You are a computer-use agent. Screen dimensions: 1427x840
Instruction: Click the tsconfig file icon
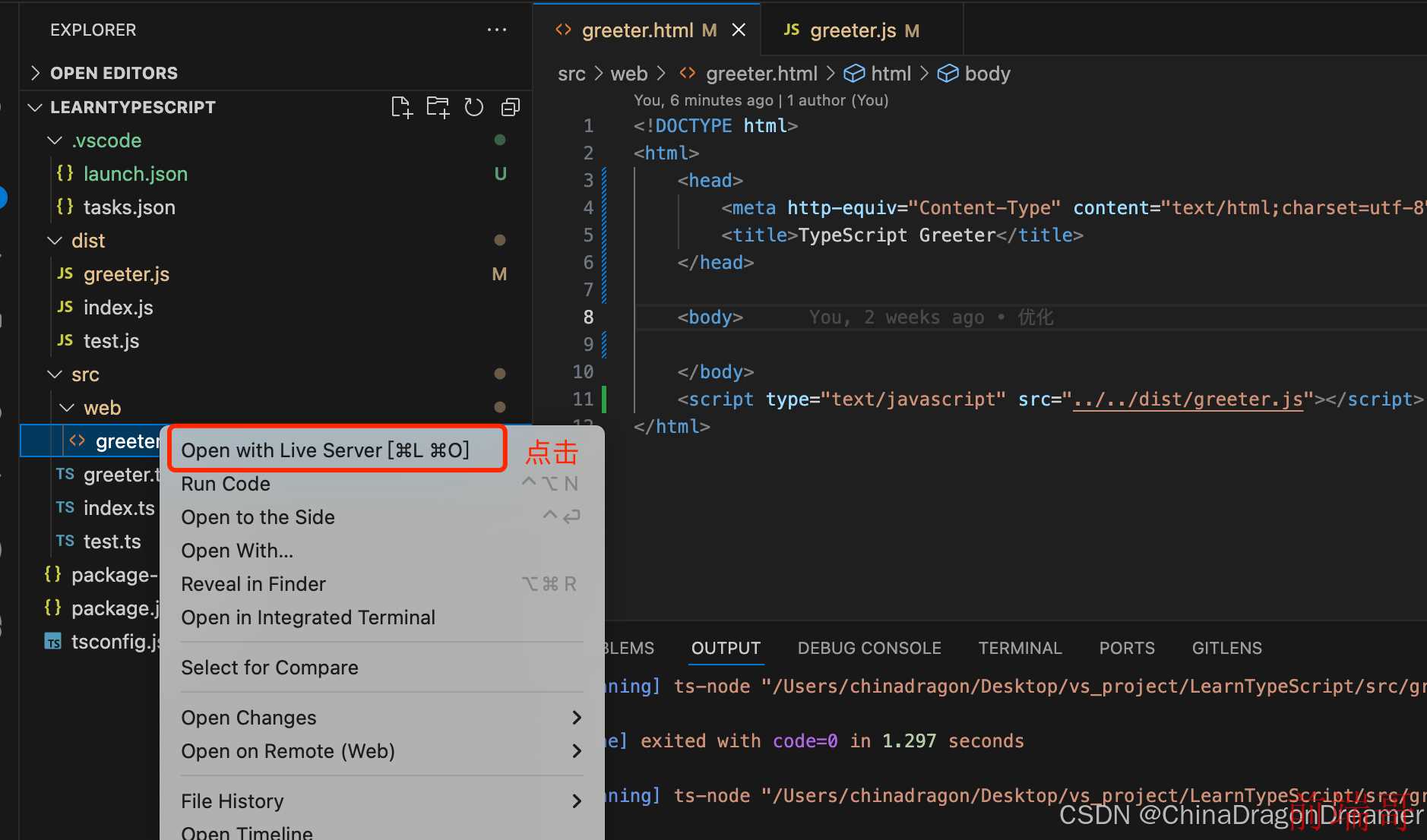coord(53,642)
